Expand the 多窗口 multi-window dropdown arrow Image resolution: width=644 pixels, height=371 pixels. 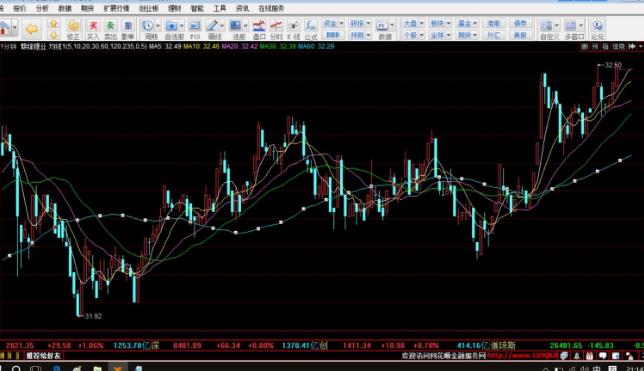pyautogui.click(x=581, y=25)
